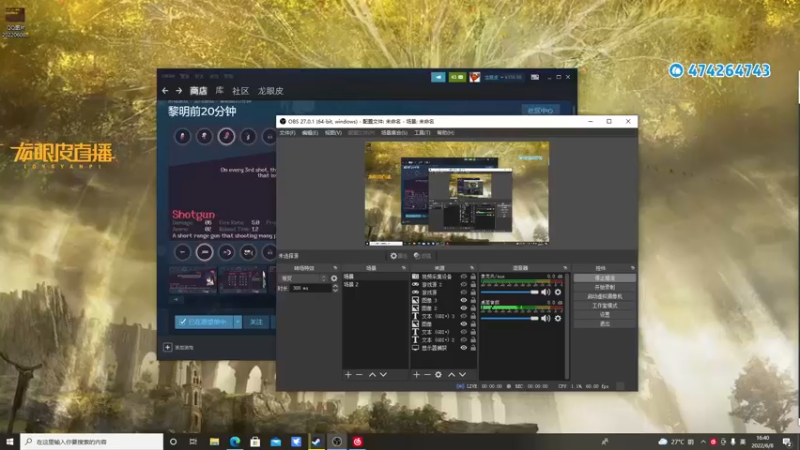Switch to 社区 community tab in Steam
Viewport: 800px width, 450px height.
[240, 91]
